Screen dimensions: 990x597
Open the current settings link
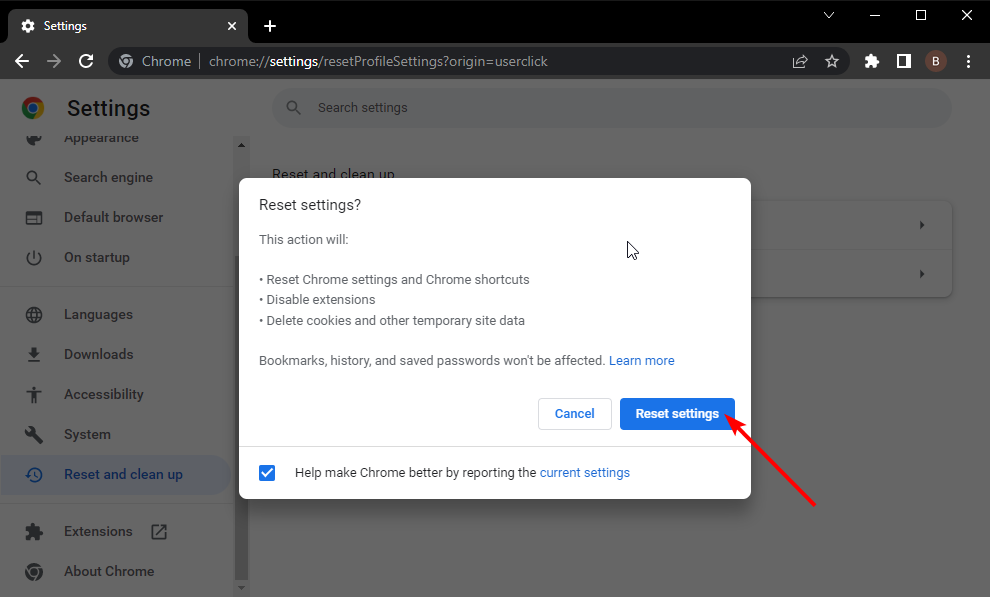coord(584,473)
